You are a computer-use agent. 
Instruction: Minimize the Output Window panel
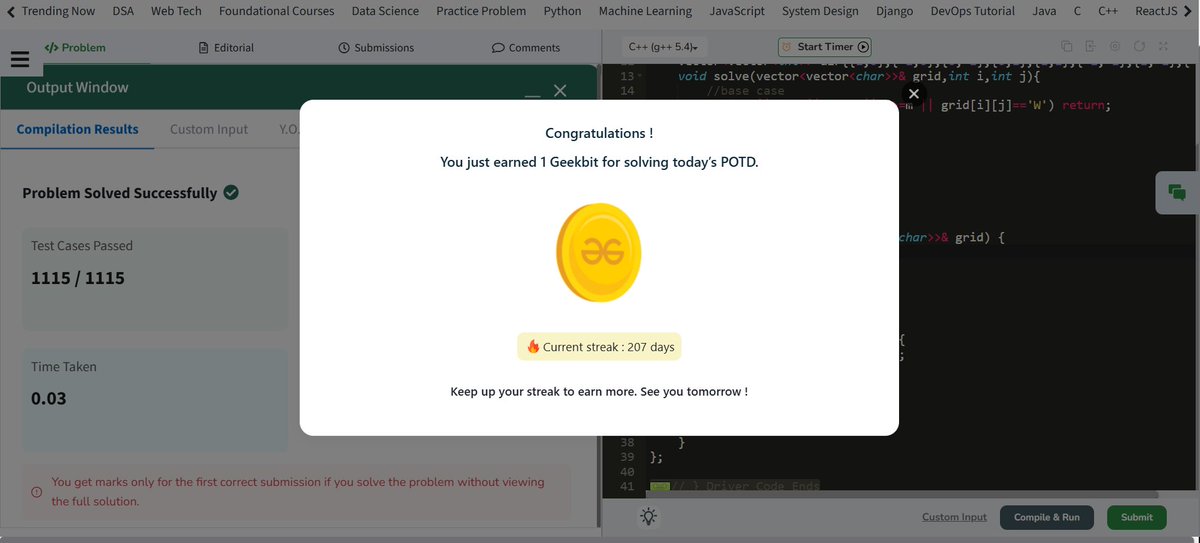tap(532, 95)
